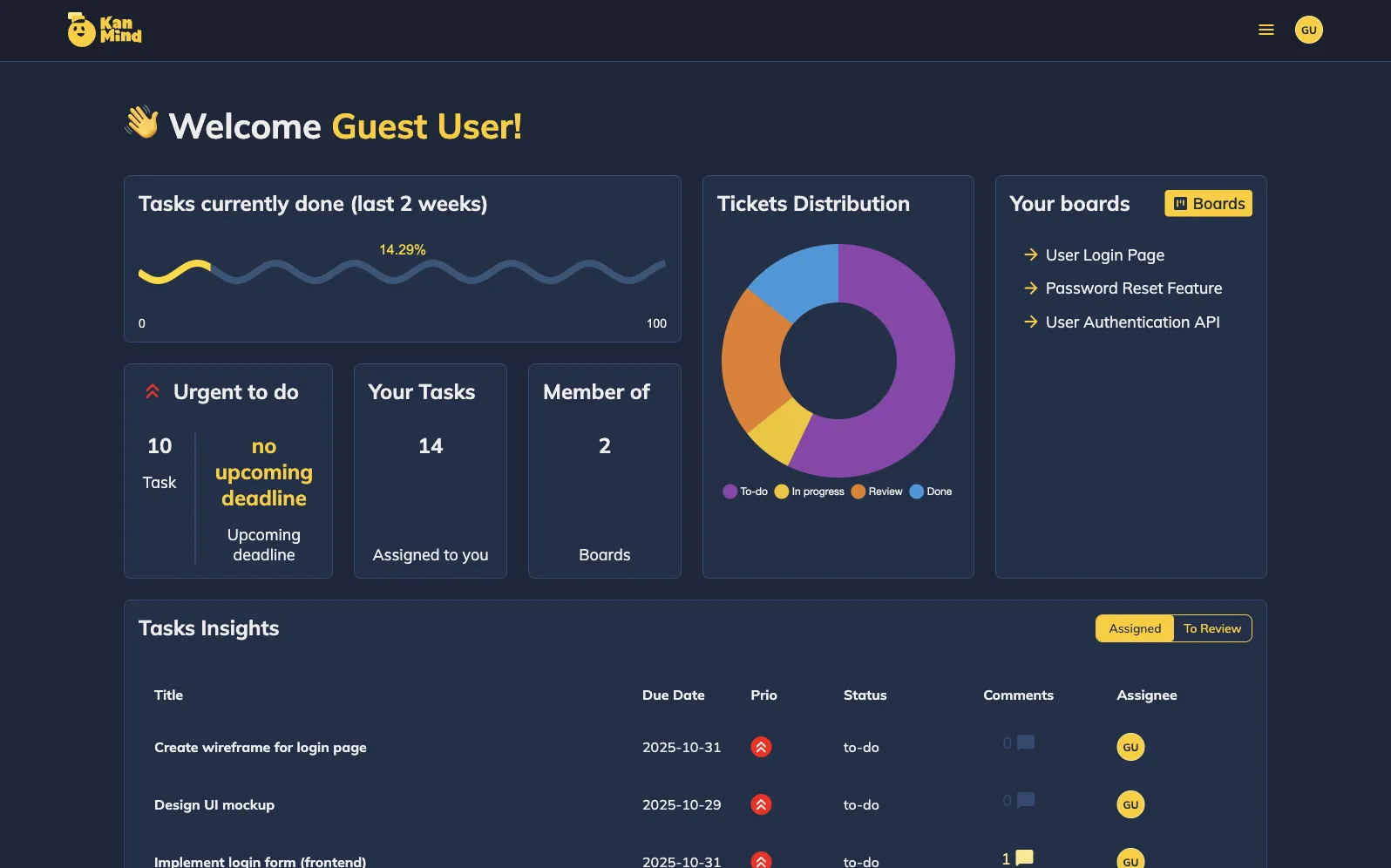Image resolution: width=1391 pixels, height=868 pixels.
Task: Toggle To-do legend in Tickets Distribution
Action: point(745,492)
